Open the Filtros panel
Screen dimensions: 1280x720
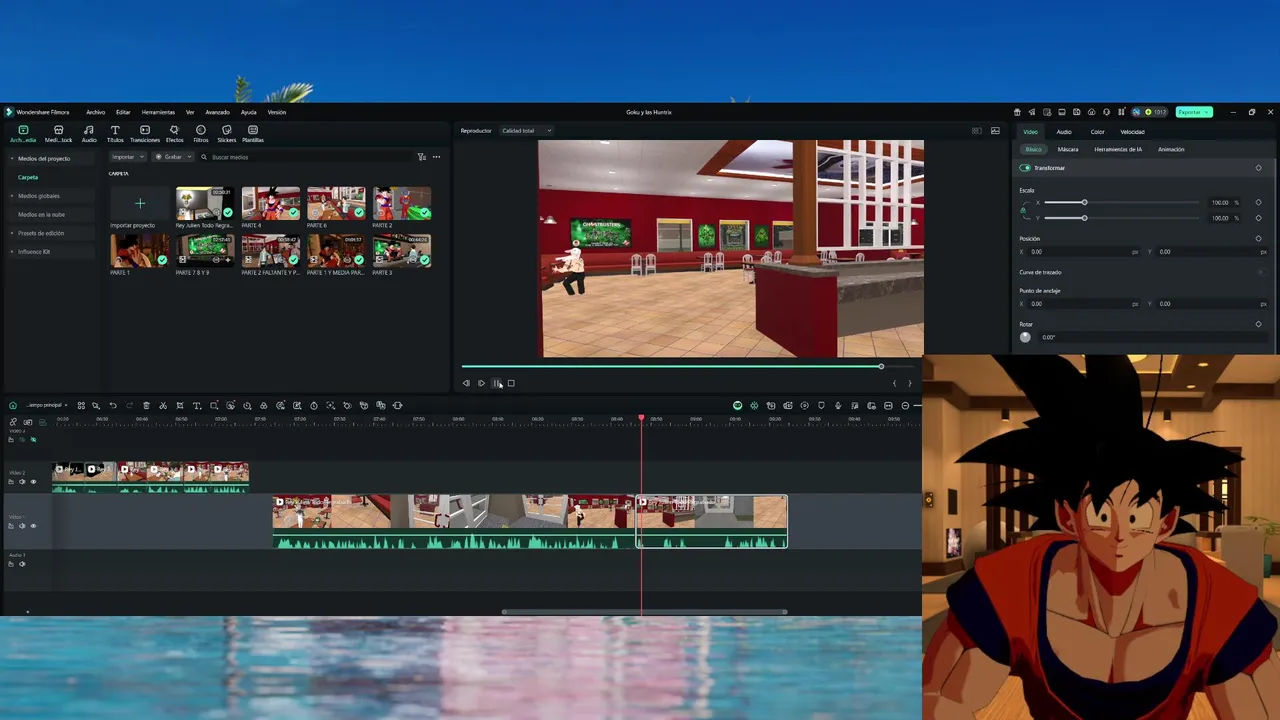[x=201, y=133]
